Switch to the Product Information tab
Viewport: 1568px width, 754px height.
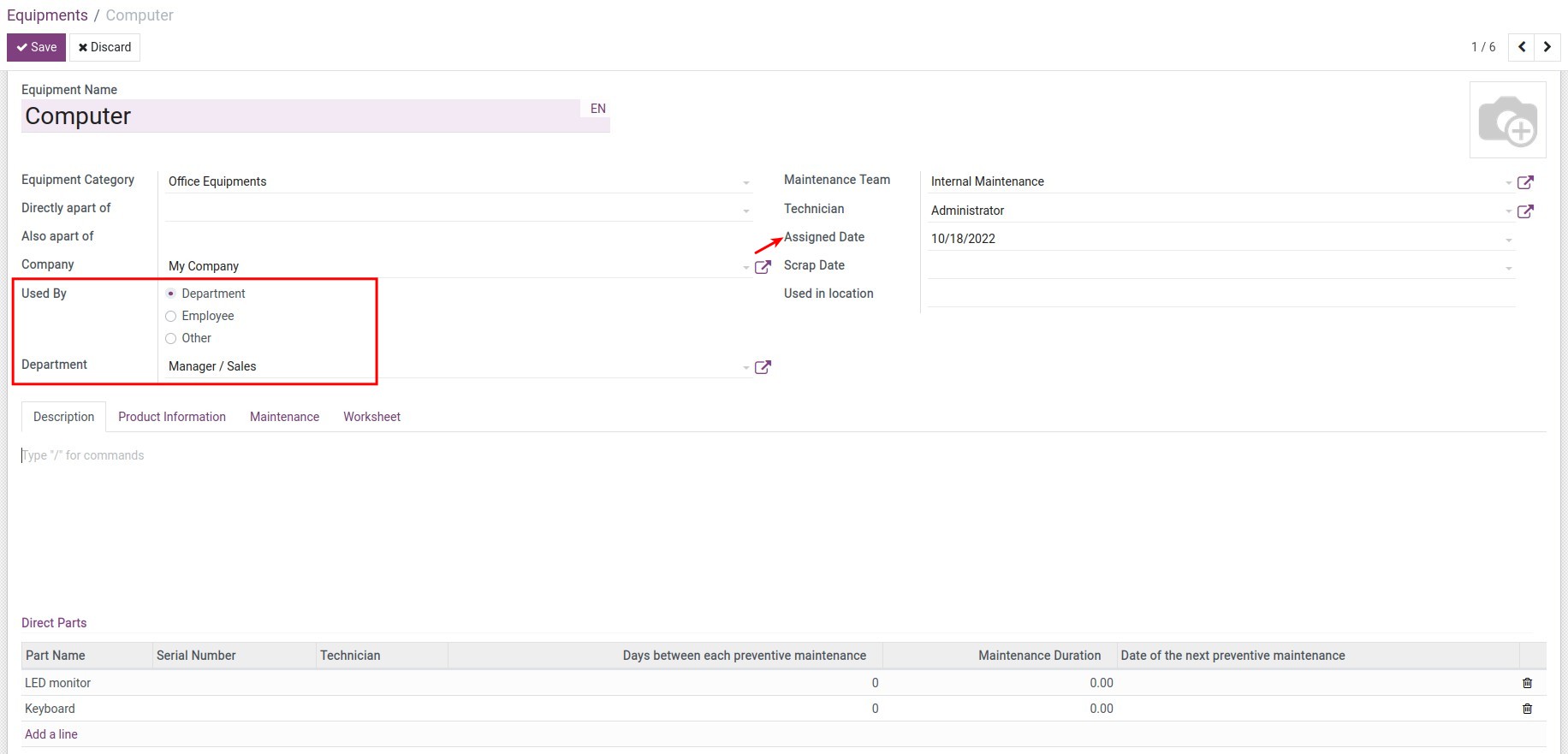click(x=172, y=417)
